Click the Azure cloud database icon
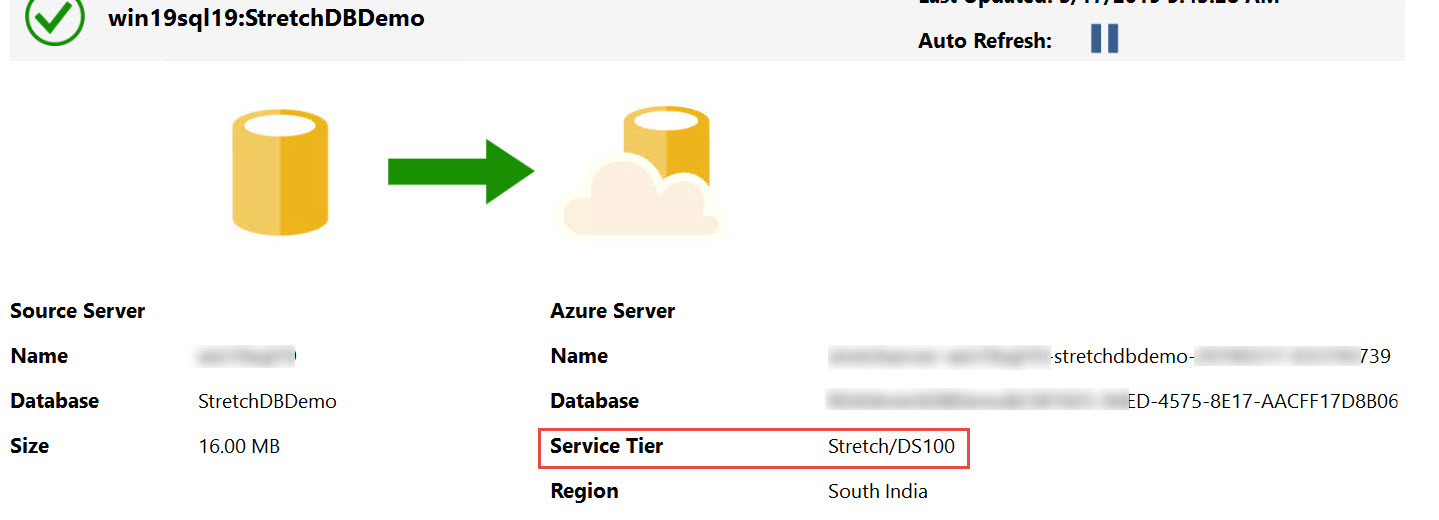The width and height of the screenshot is (1439, 520). (640, 172)
